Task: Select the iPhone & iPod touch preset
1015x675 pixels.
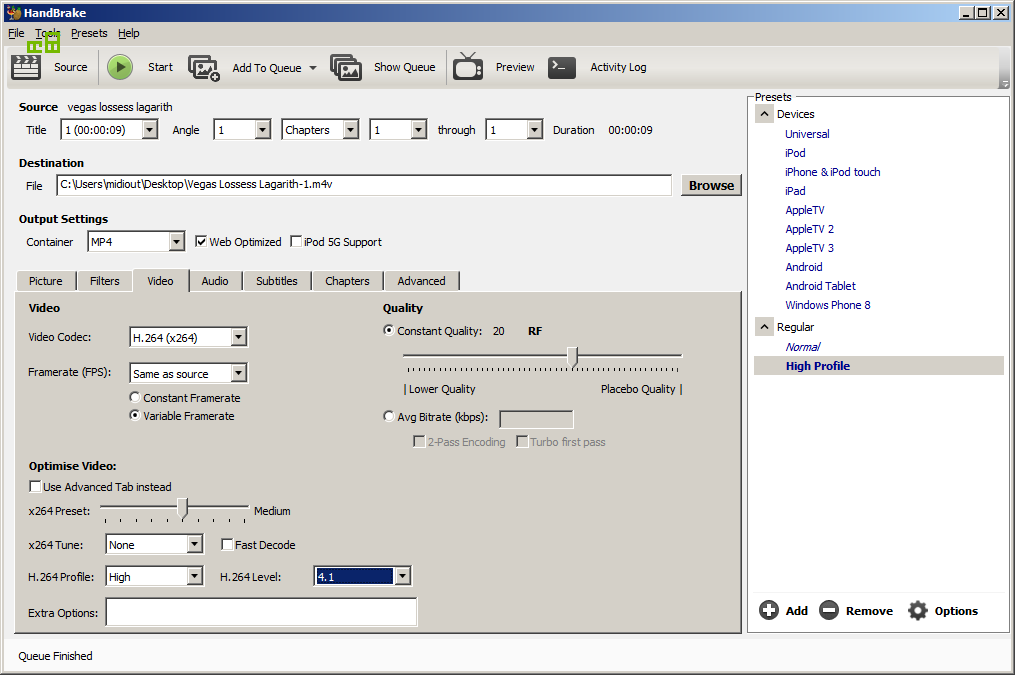Action: (832, 172)
